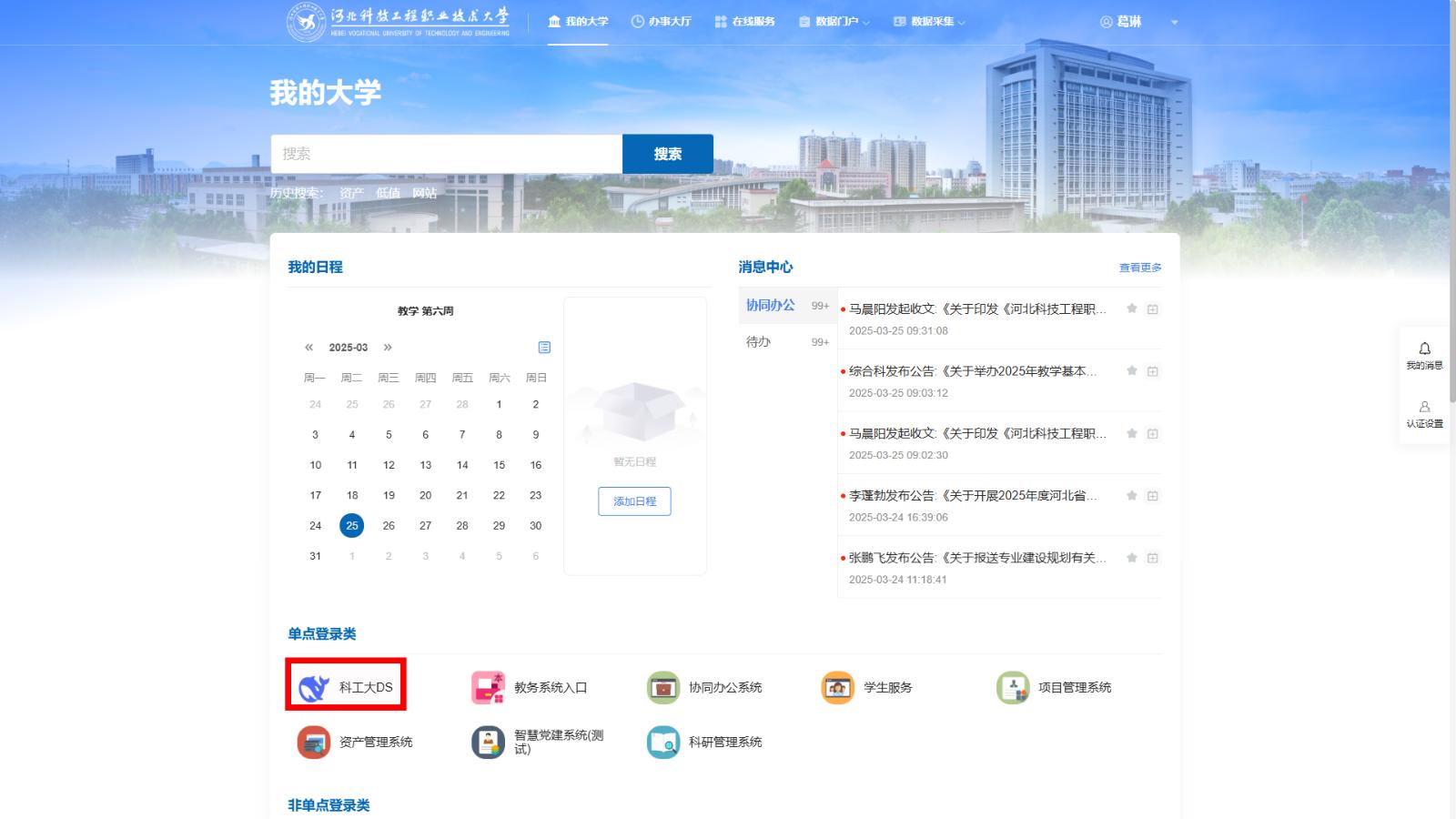The width and height of the screenshot is (1456, 819).
Task: Click 我的消息 bell icon
Action: (x=1424, y=349)
